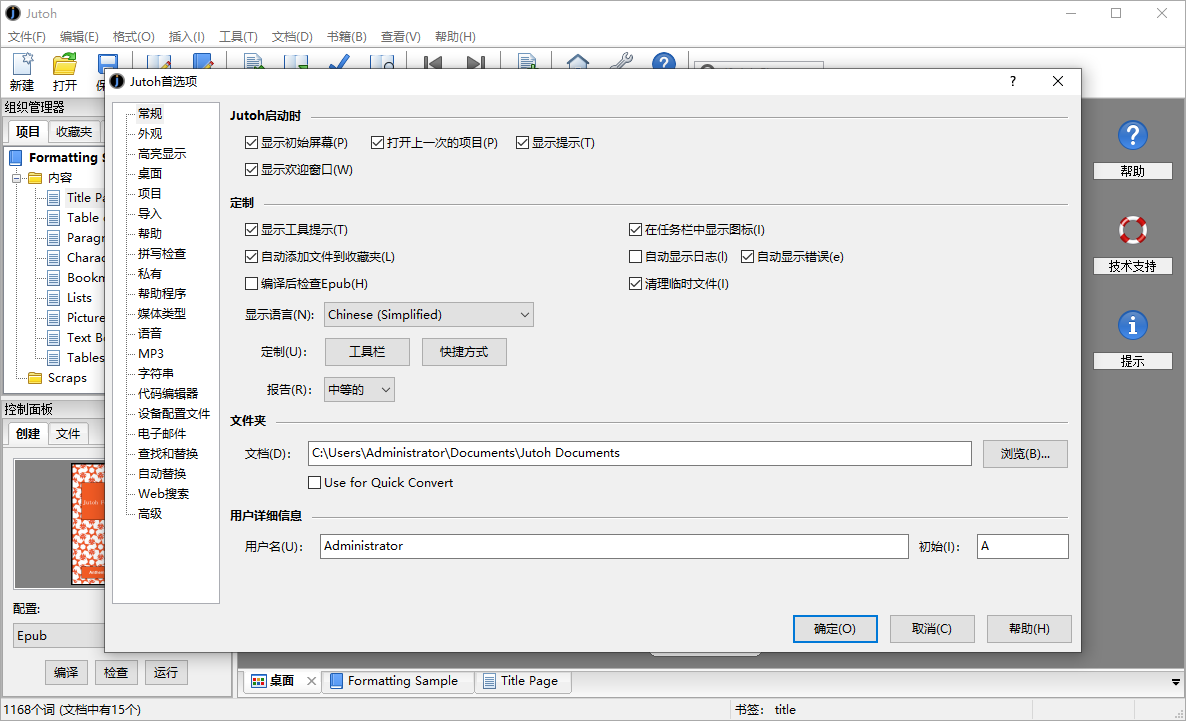Click the 技术支持 lifebuoy icon
This screenshot has width=1186, height=721.
pos(1131,229)
